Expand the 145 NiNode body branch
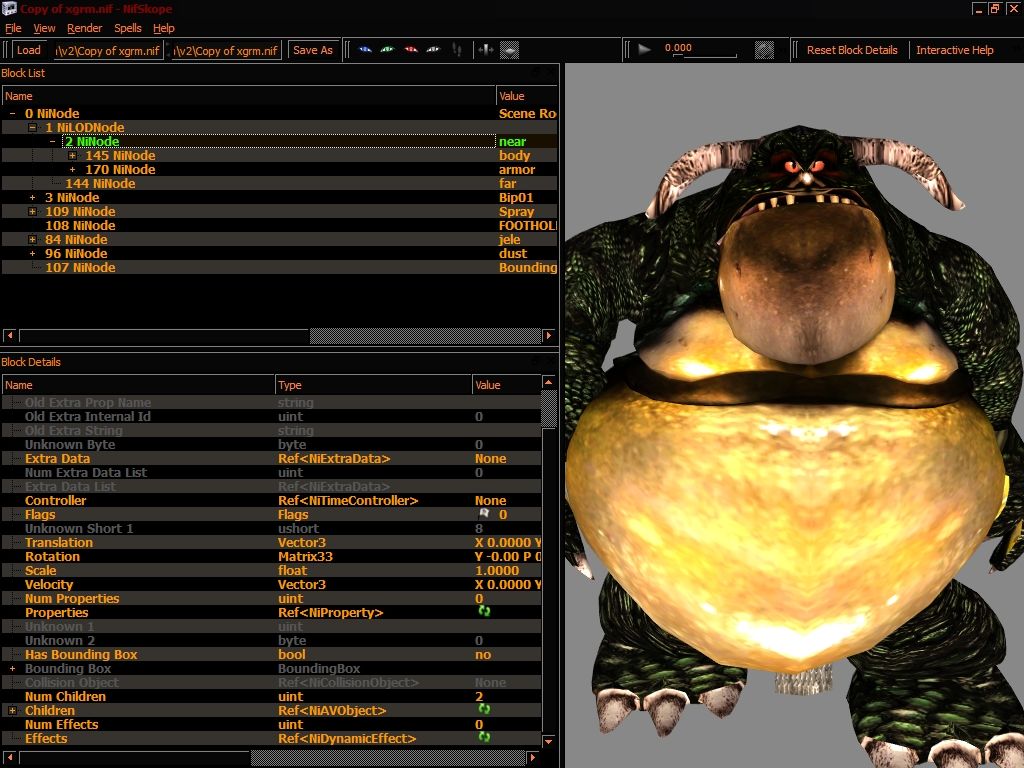Image resolution: width=1024 pixels, height=768 pixels. coord(72,155)
